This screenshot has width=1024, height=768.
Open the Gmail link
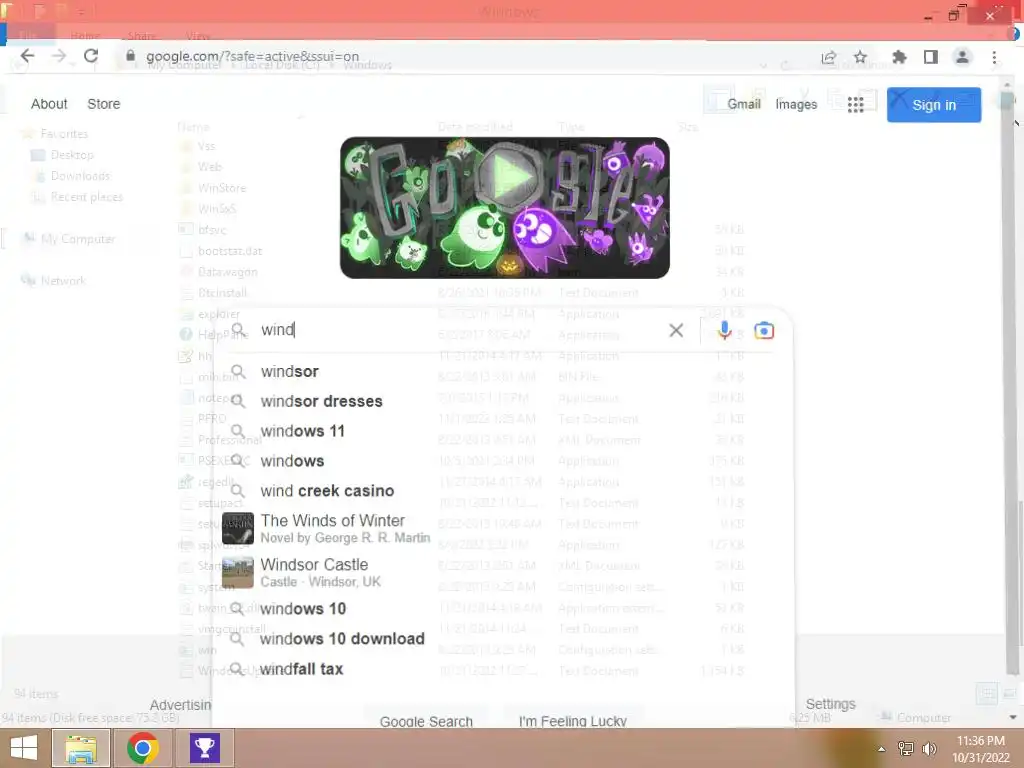click(744, 104)
